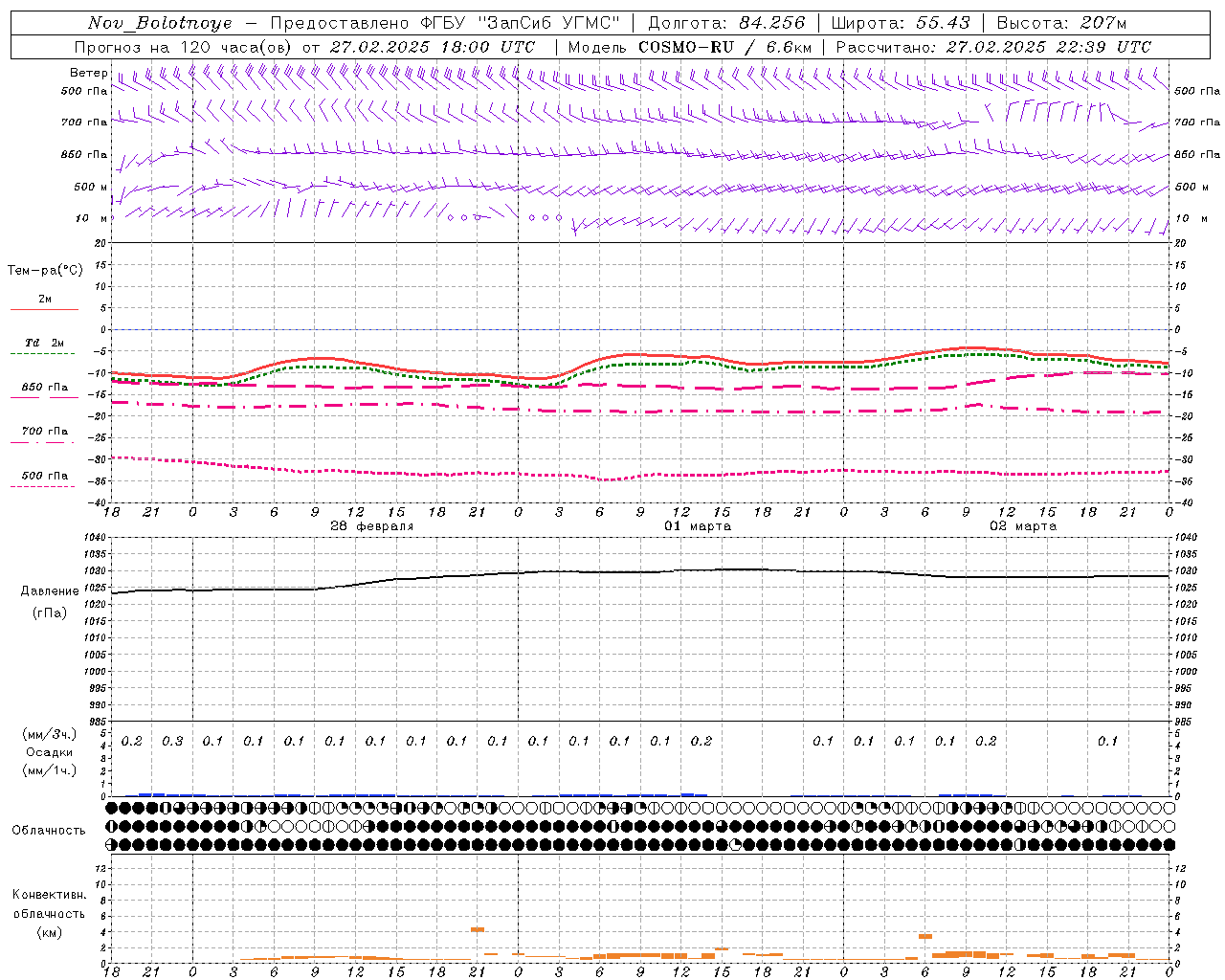This screenshot has height=980, width=1225.
Task: Click the date label "28 февраля"
Action: point(372,526)
